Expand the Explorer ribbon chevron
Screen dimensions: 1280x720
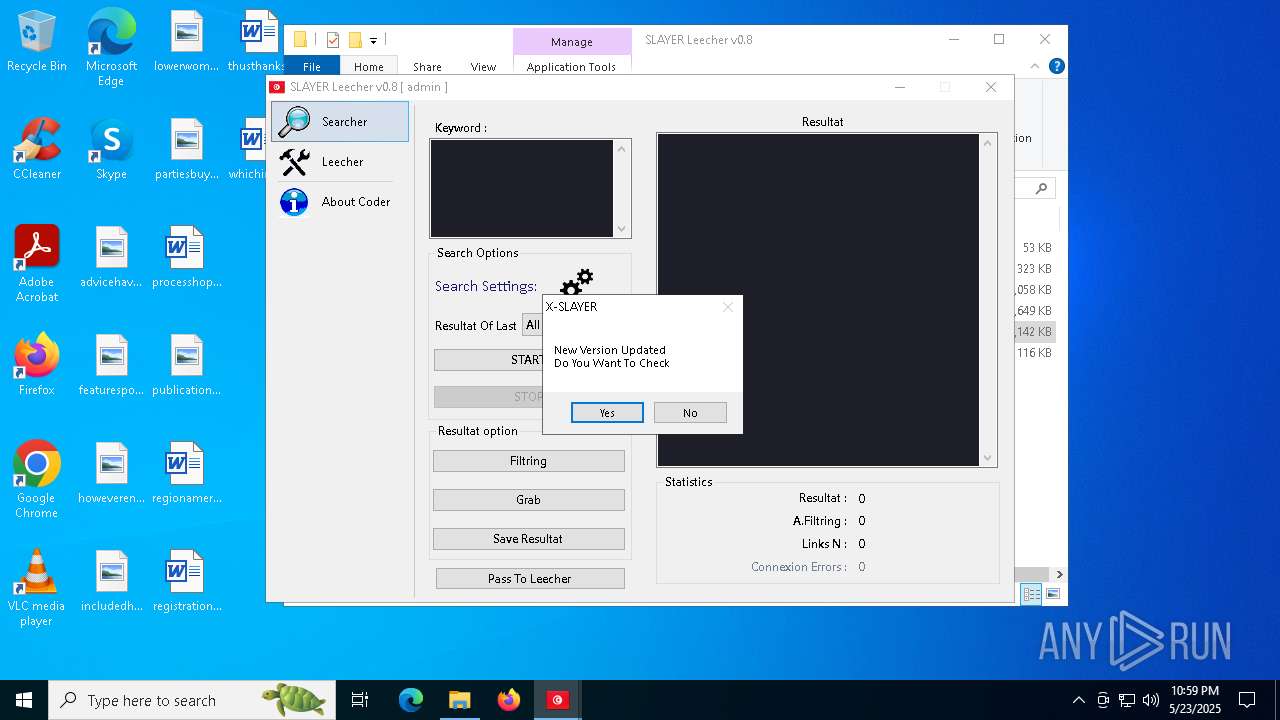tap(1035, 67)
